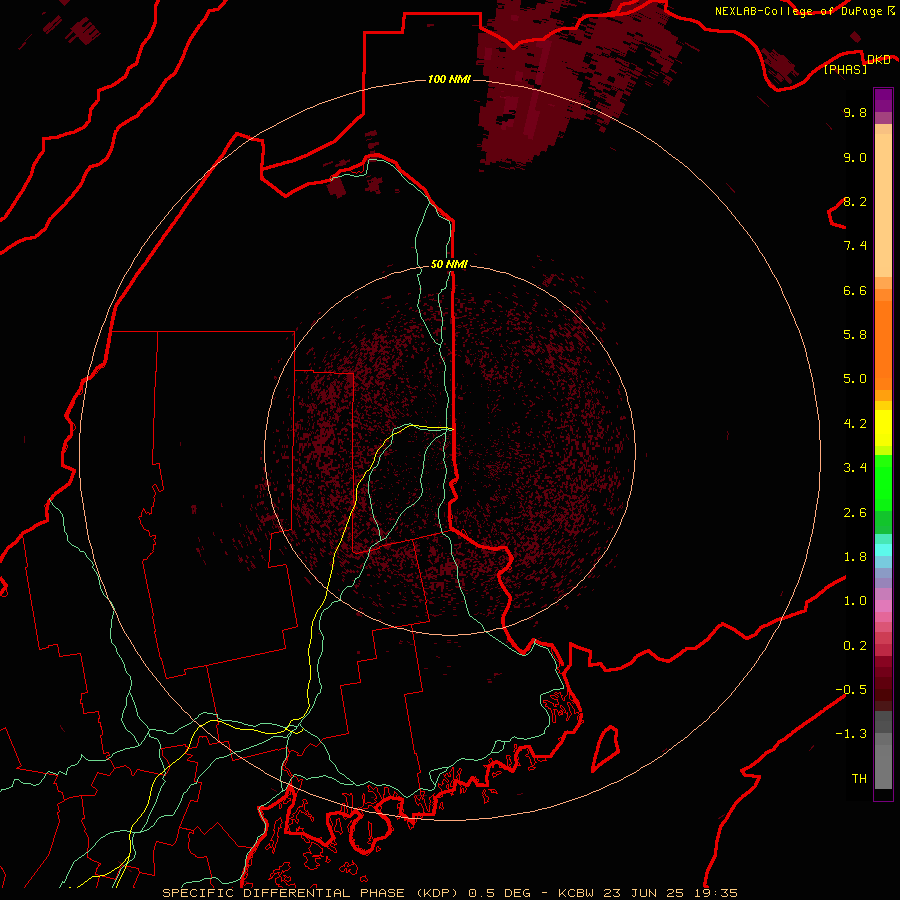Screen dimensions: 900x900
Task: Click the 5.0 legend value
Action: (855, 379)
